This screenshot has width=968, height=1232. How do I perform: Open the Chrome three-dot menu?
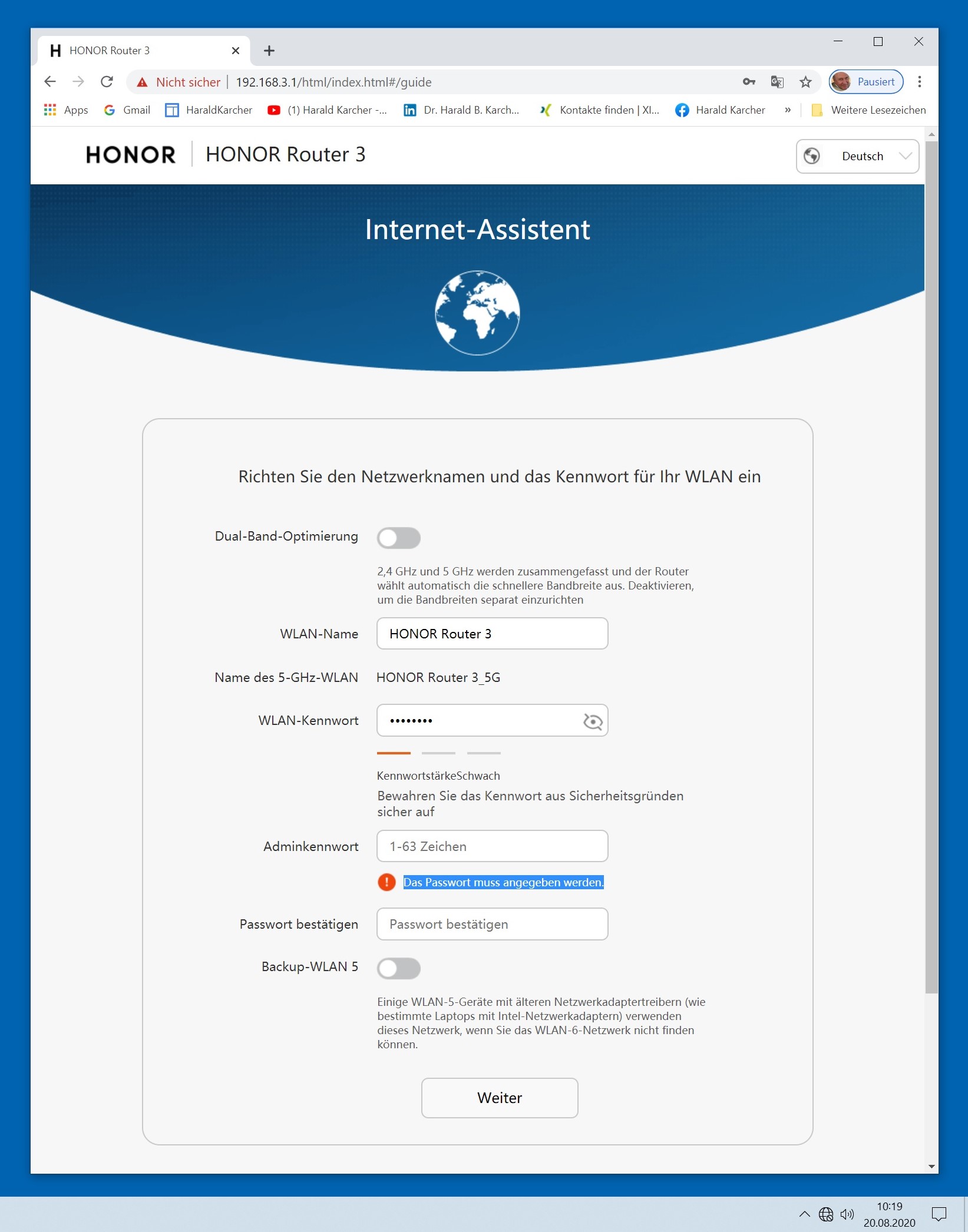[919, 81]
